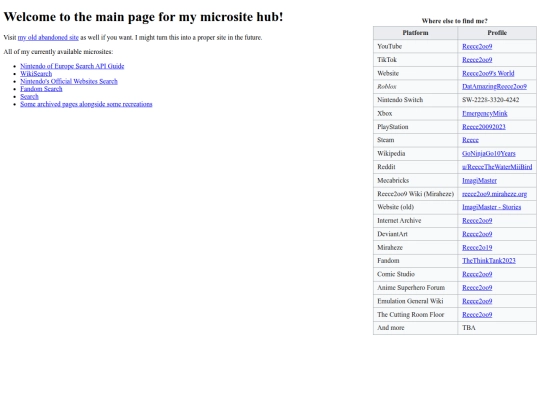
Task: Click the "TikTok" platform cell
Action: pyautogui.click(x=415, y=60)
